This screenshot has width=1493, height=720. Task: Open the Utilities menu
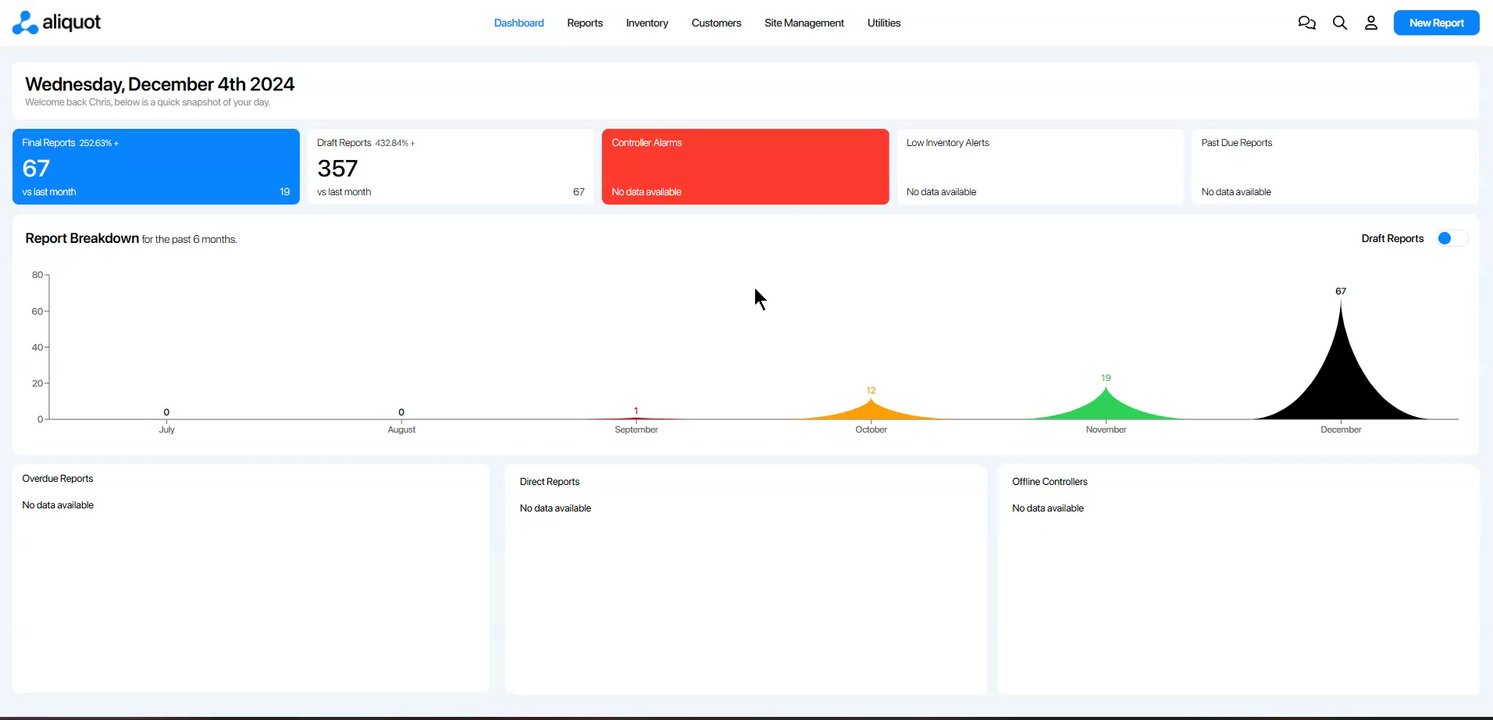click(884, 23)
